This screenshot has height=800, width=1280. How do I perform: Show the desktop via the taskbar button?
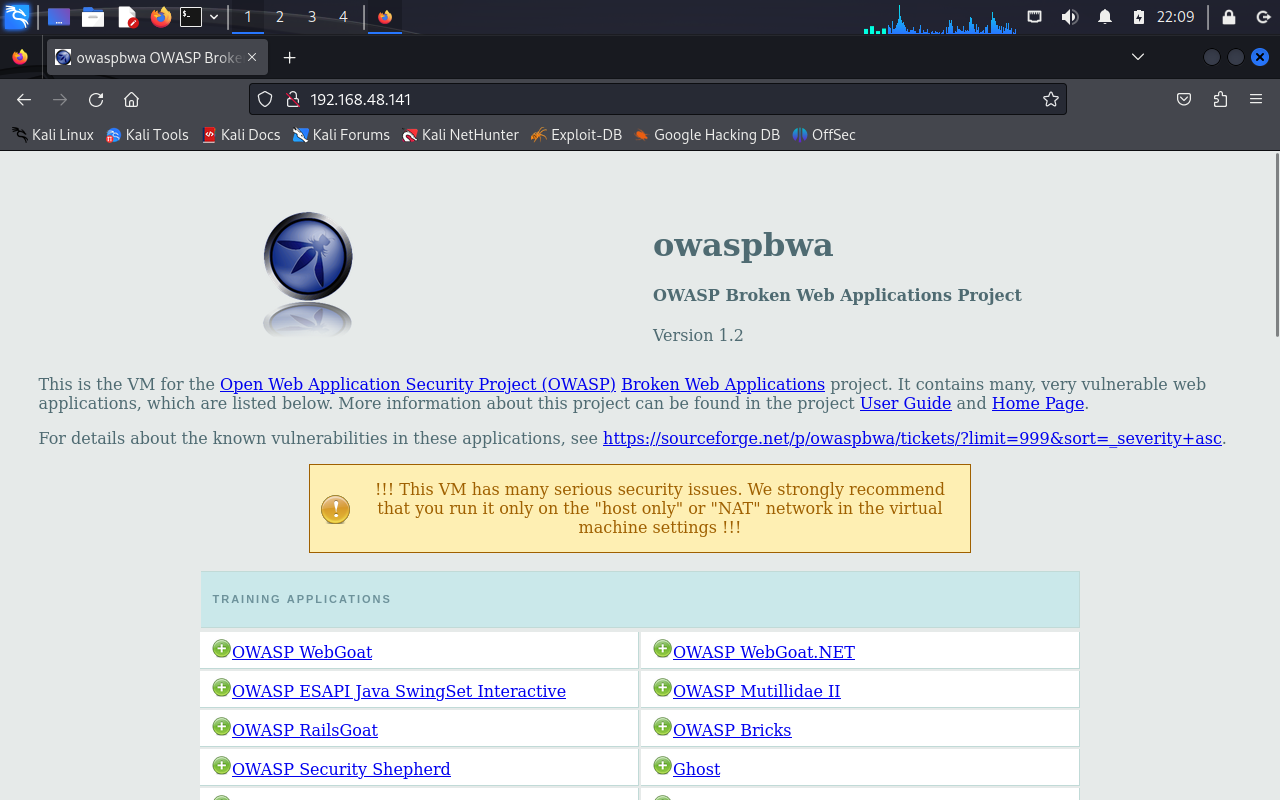59,17
